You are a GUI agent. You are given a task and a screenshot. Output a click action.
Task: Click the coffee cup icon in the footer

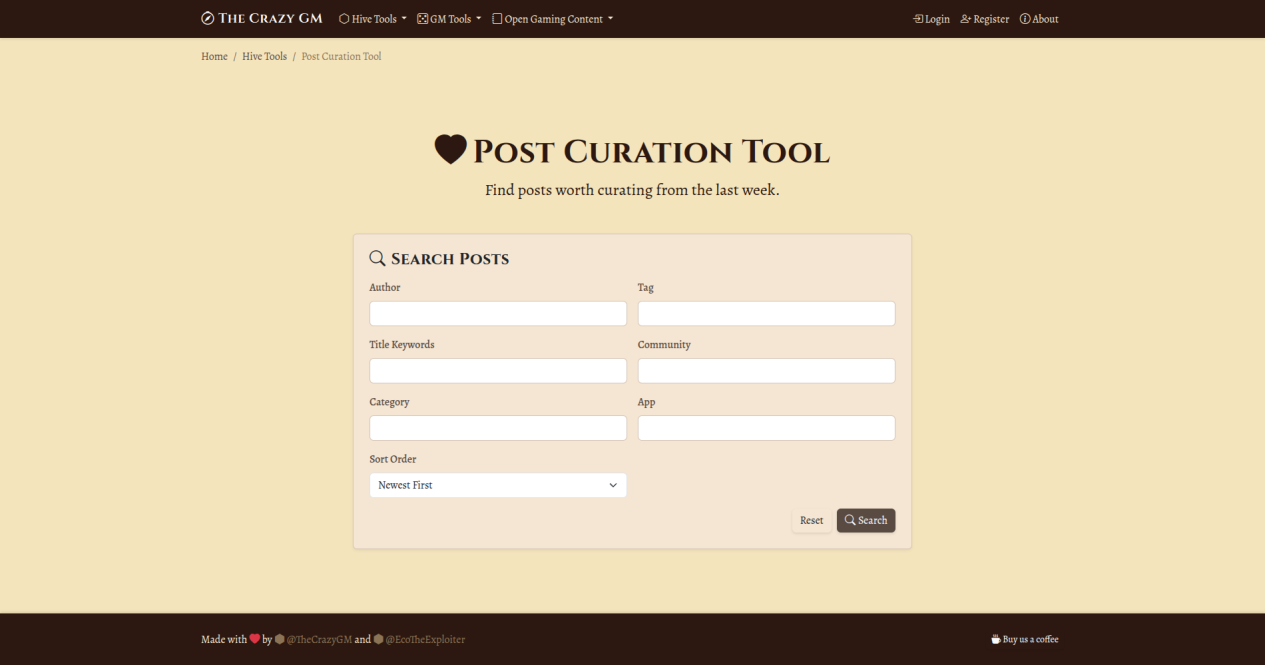995,639
